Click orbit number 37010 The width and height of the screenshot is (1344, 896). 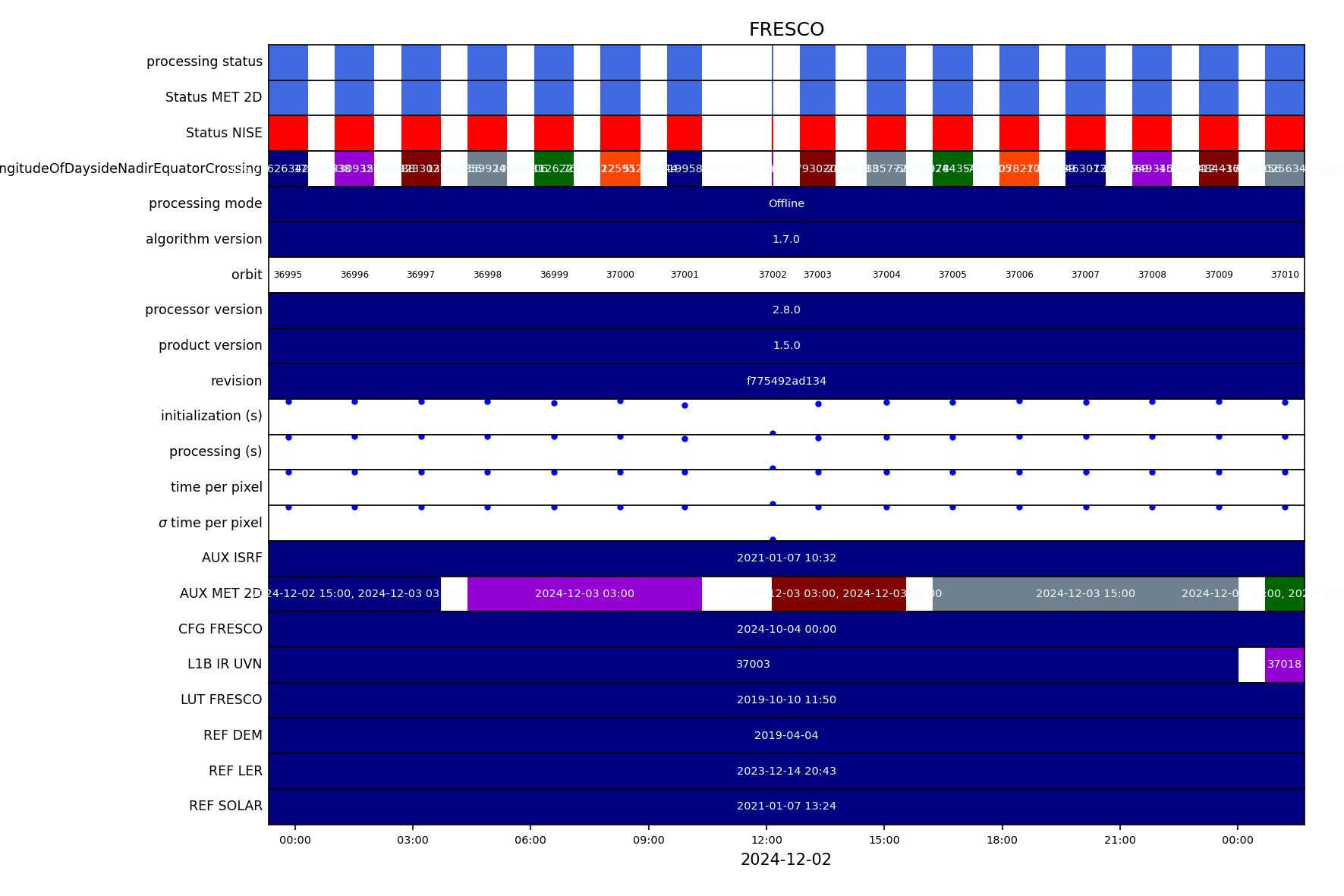tap(1285, 275)
